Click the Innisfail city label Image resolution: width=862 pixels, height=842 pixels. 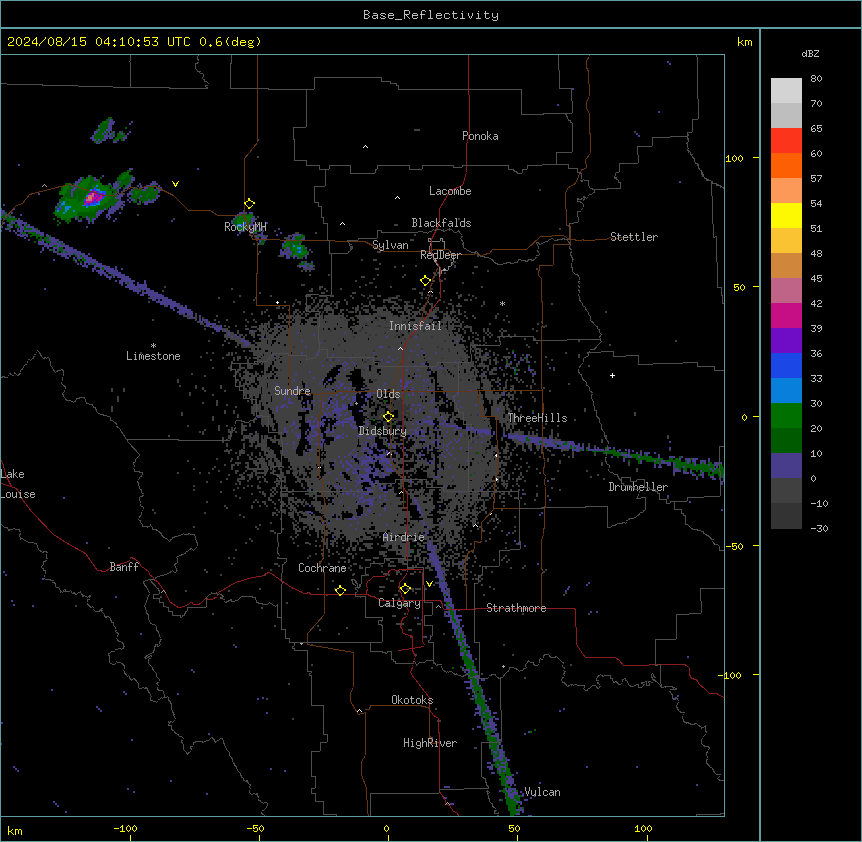(415, 326)
